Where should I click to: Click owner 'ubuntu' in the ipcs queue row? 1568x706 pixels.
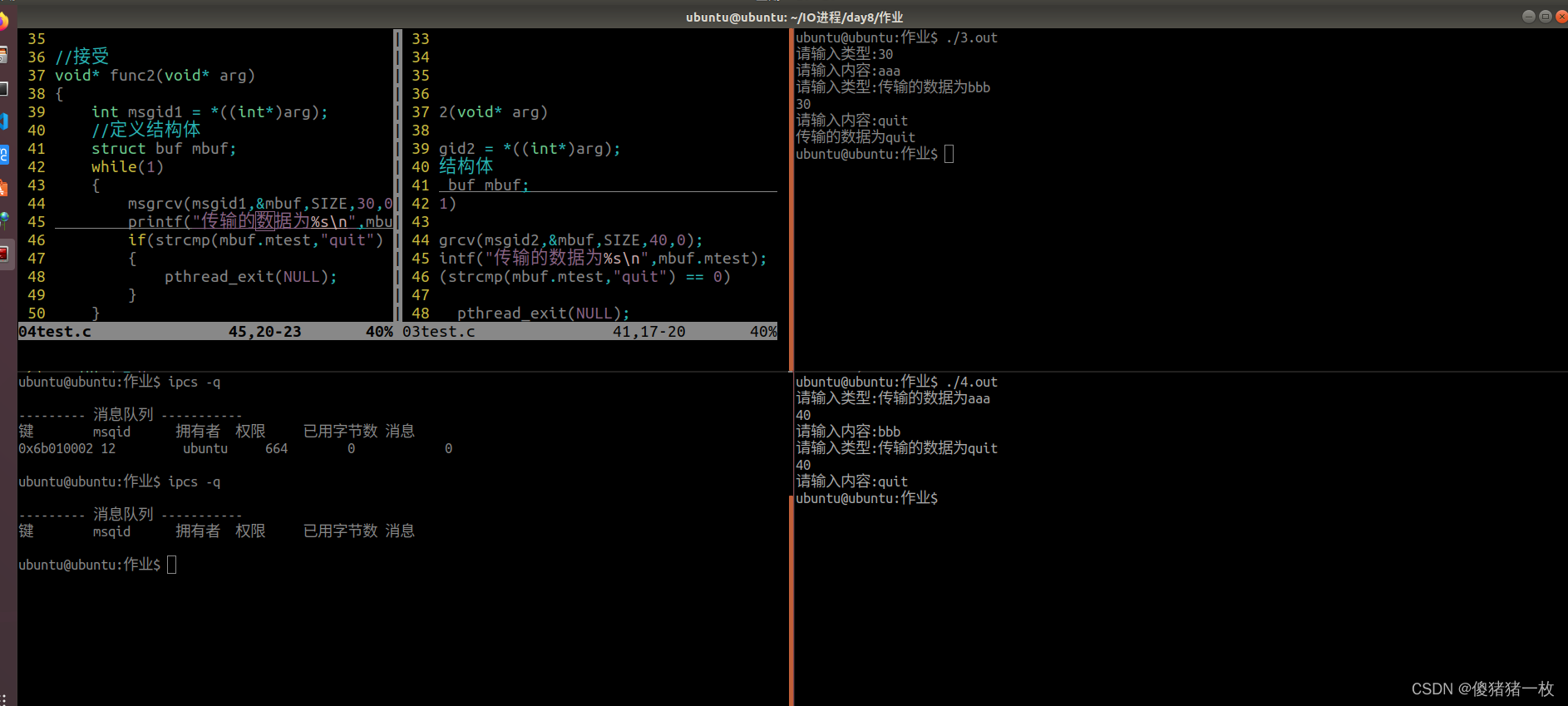pyautogui.click(x=205, y=449)
